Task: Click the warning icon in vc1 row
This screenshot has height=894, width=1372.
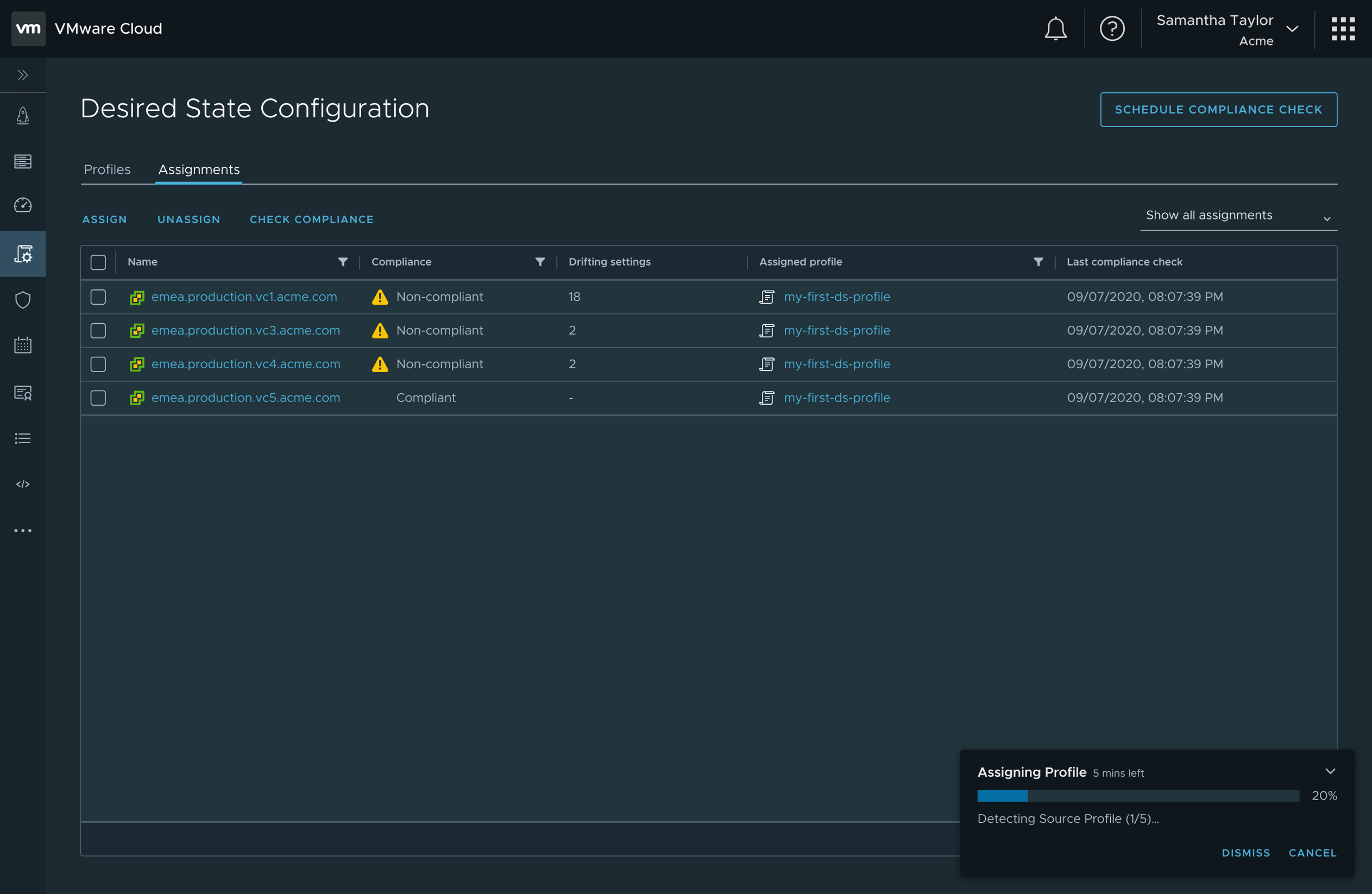Action: 380,297
